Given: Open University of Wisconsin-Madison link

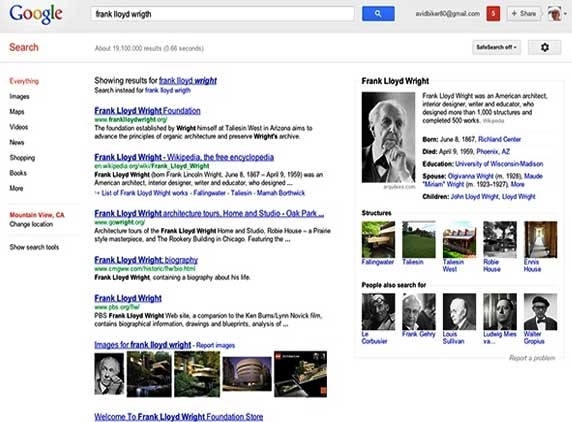Looking at the screenshot, I should click(x=499, y=164).
